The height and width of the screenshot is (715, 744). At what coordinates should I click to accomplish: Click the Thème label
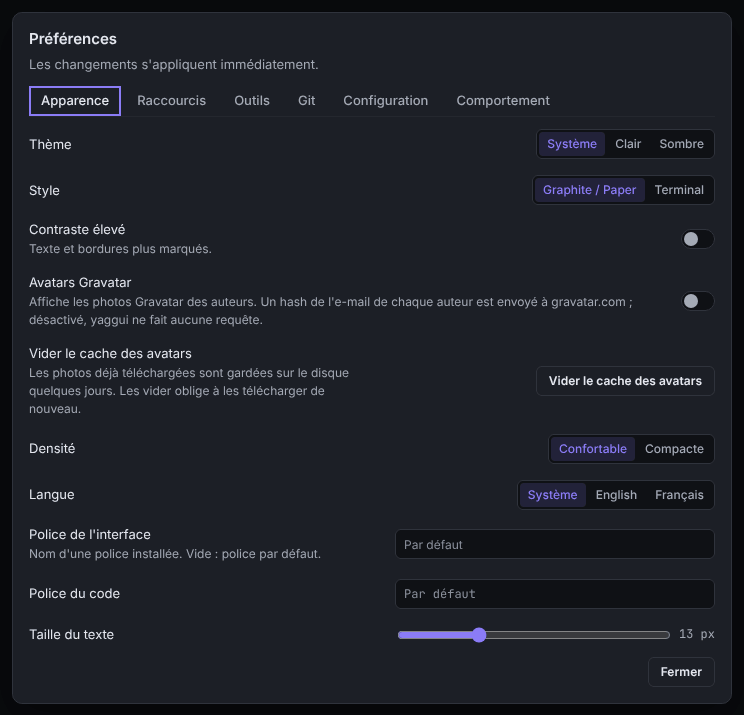(50, 144)
